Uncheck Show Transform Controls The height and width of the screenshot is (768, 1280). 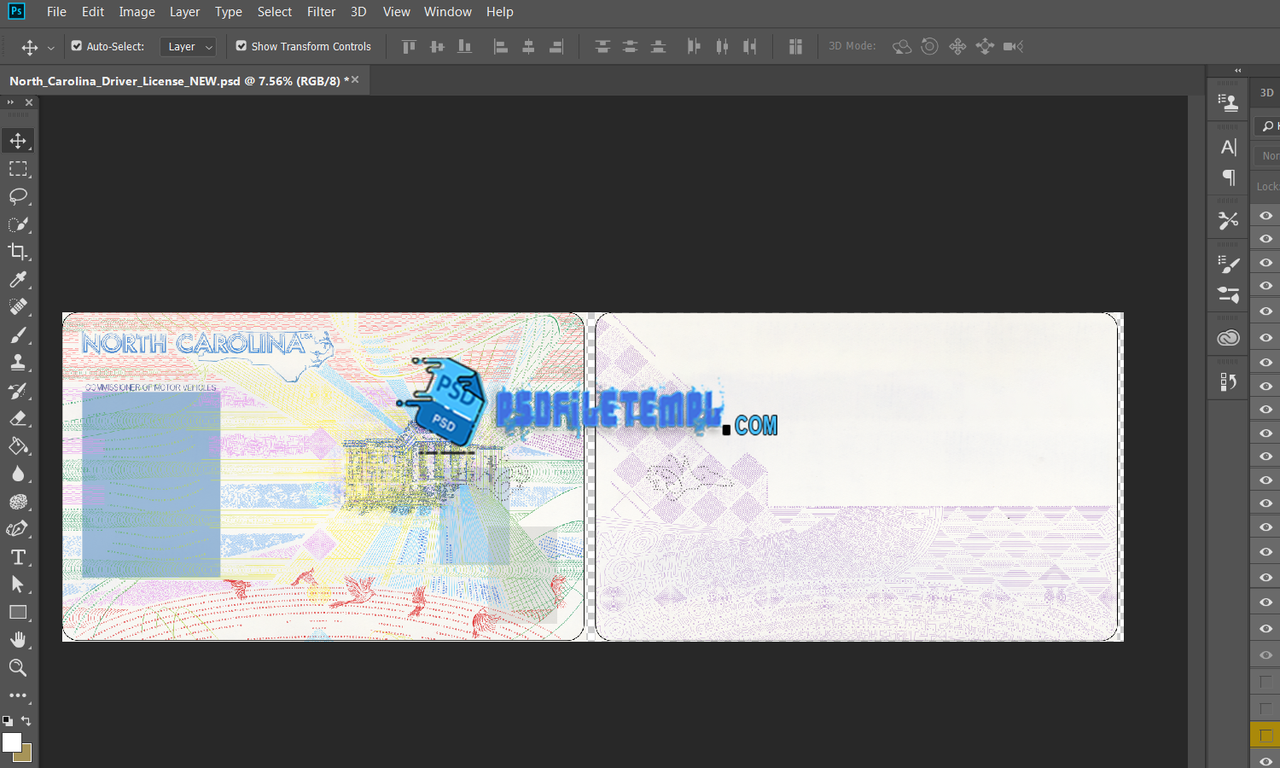pos(241,46)
